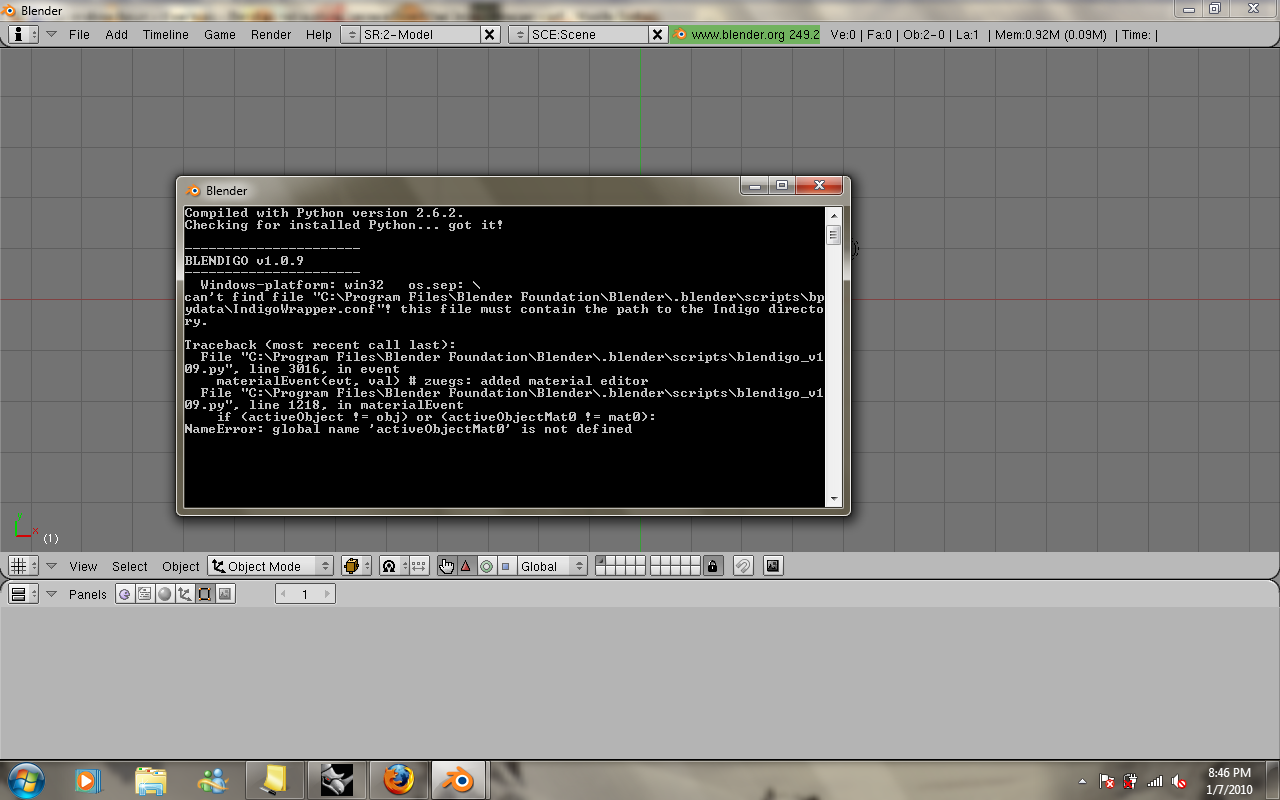Open the Select menu in 3D header
Viewport: 1280px width, 800px height.
click(130, 566)
